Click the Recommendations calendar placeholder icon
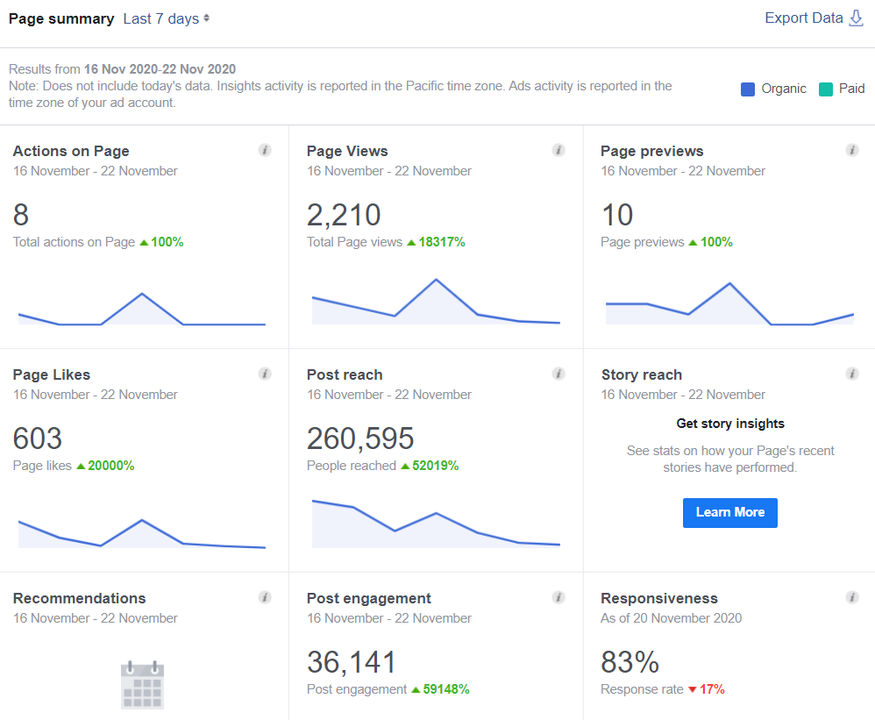This screenshot has height=720, width=875. point(142,685)
